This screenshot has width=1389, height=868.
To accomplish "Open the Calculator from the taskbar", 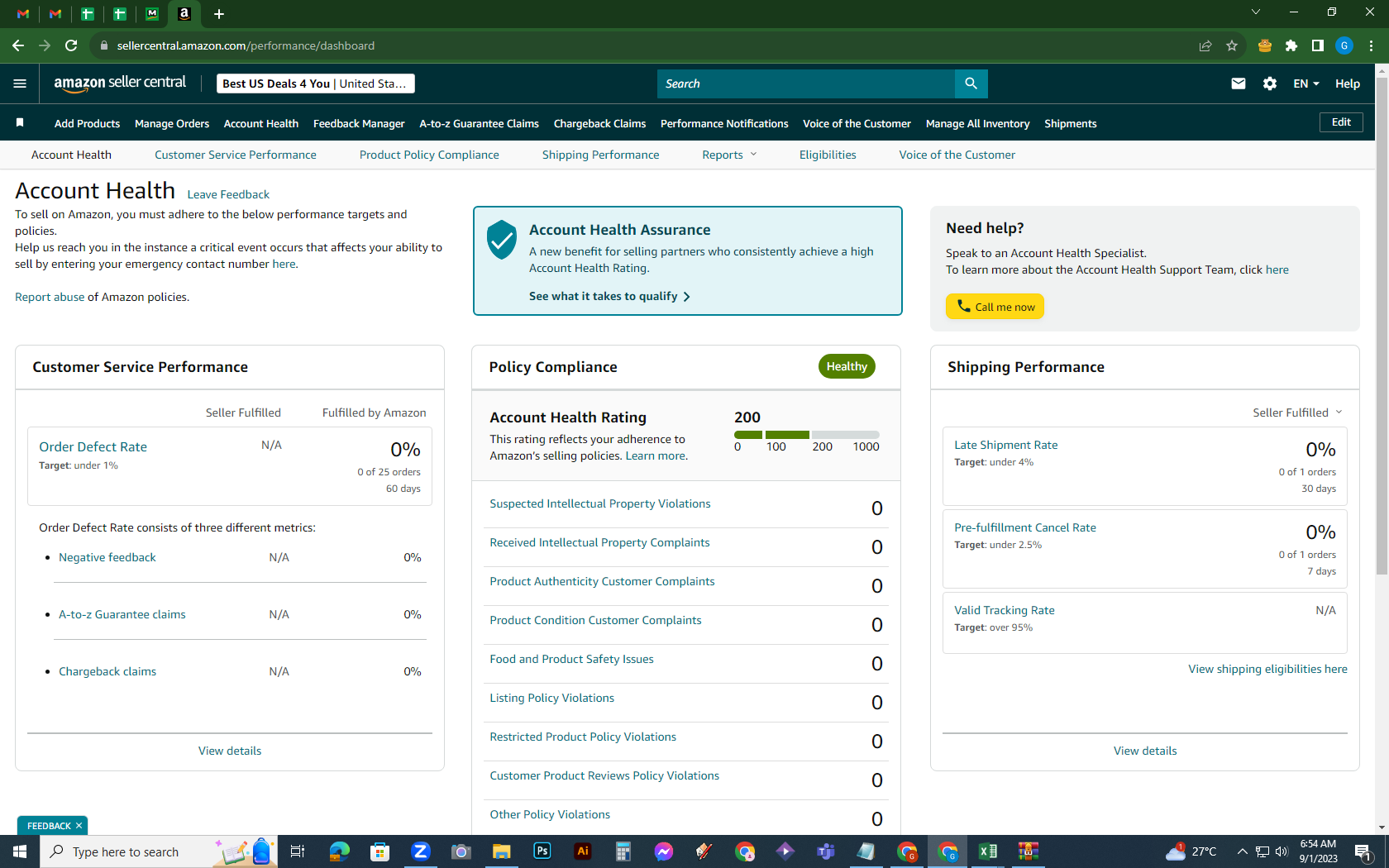I will pyautogui.click(x=623, y=851).
